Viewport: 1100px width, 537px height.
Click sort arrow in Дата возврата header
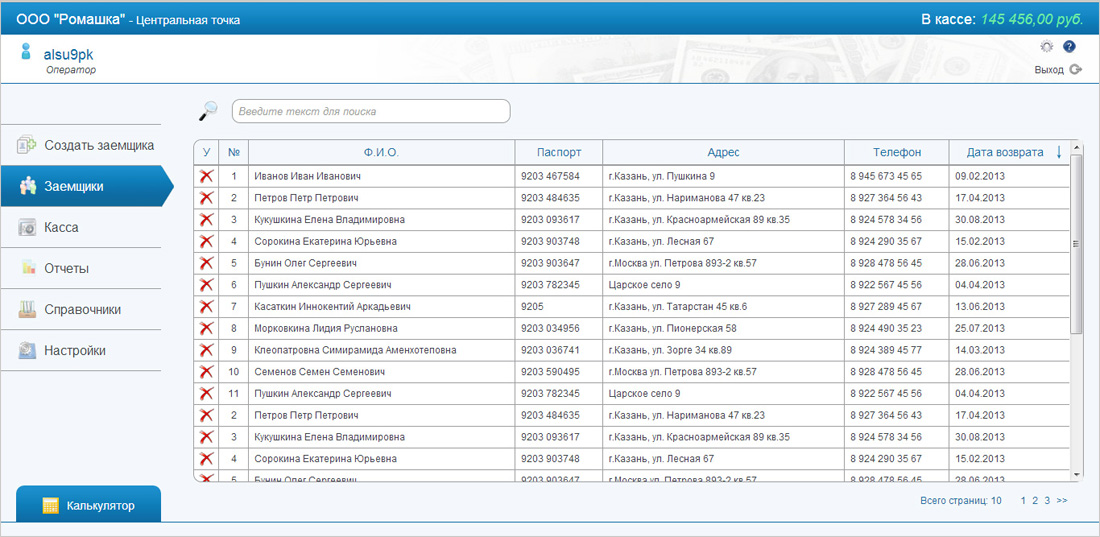[x=1059, y=152]
